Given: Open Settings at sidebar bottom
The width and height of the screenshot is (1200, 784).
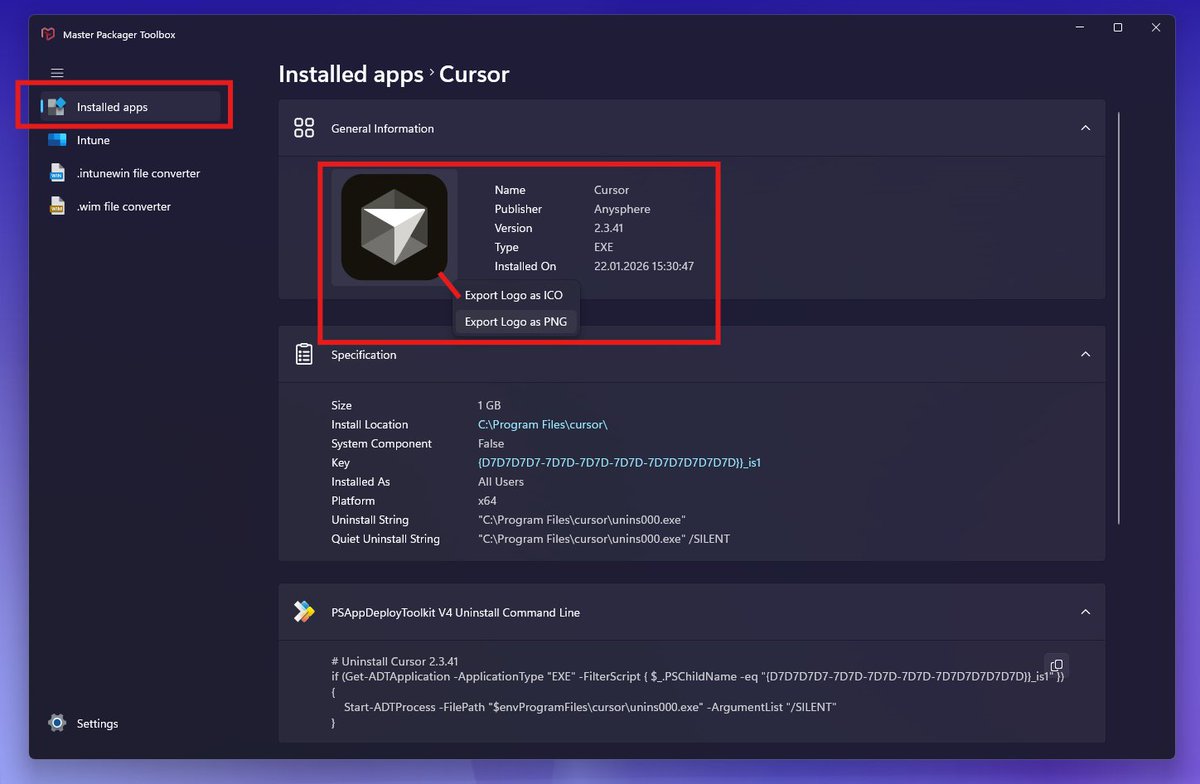Looking at the screenshot, I should click(x=130, y=723).
